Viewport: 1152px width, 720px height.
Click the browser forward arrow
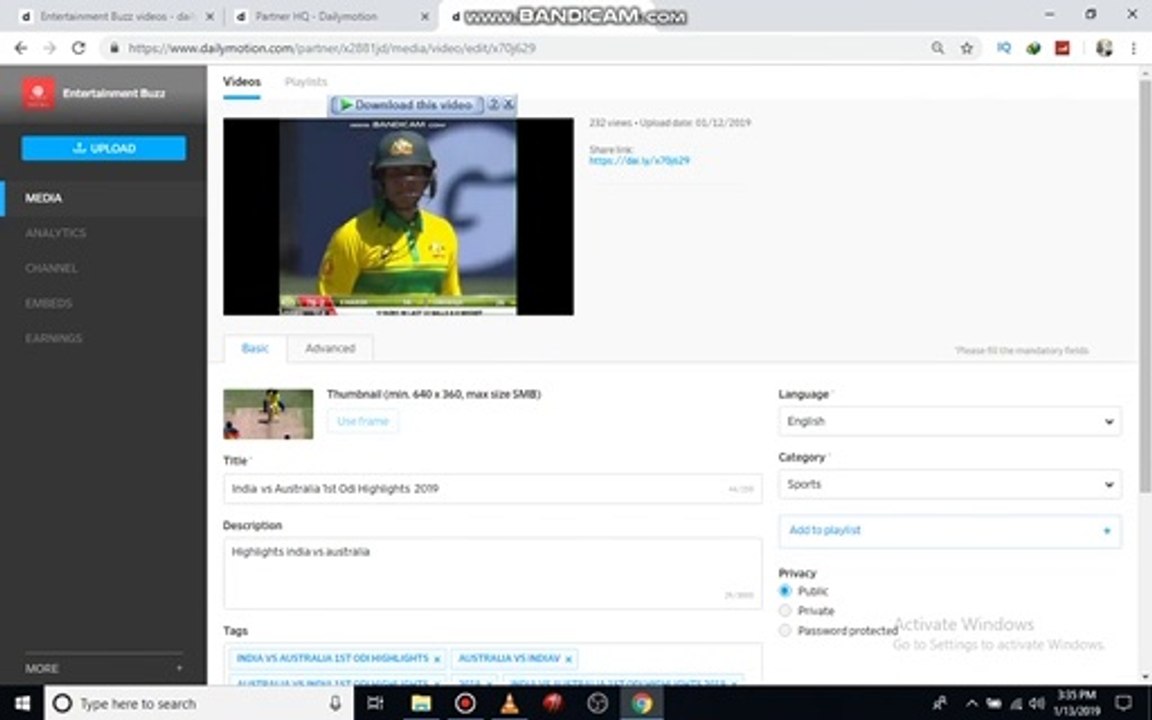(x=49, y=48)
